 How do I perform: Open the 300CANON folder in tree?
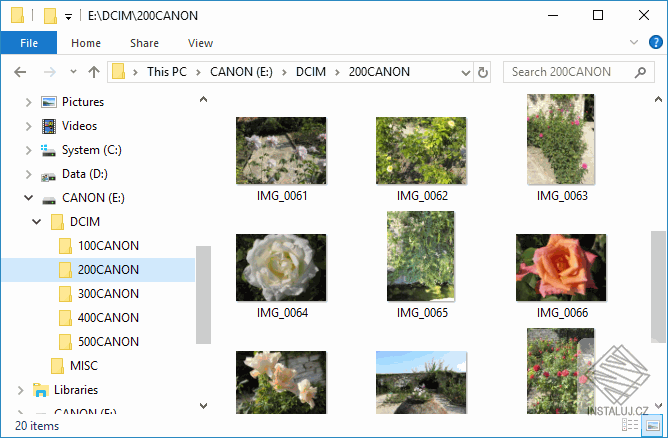[108, 294]
